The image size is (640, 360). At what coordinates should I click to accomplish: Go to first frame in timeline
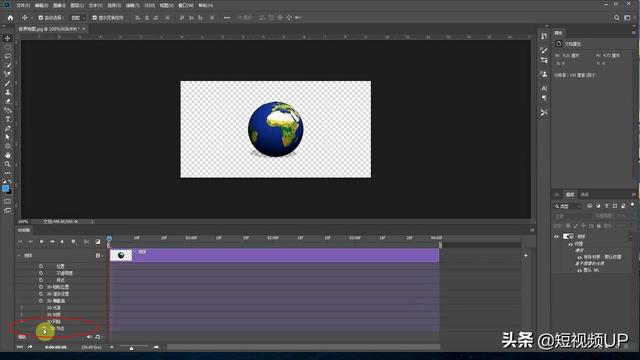pyautogui.click(x=20, y=242)
